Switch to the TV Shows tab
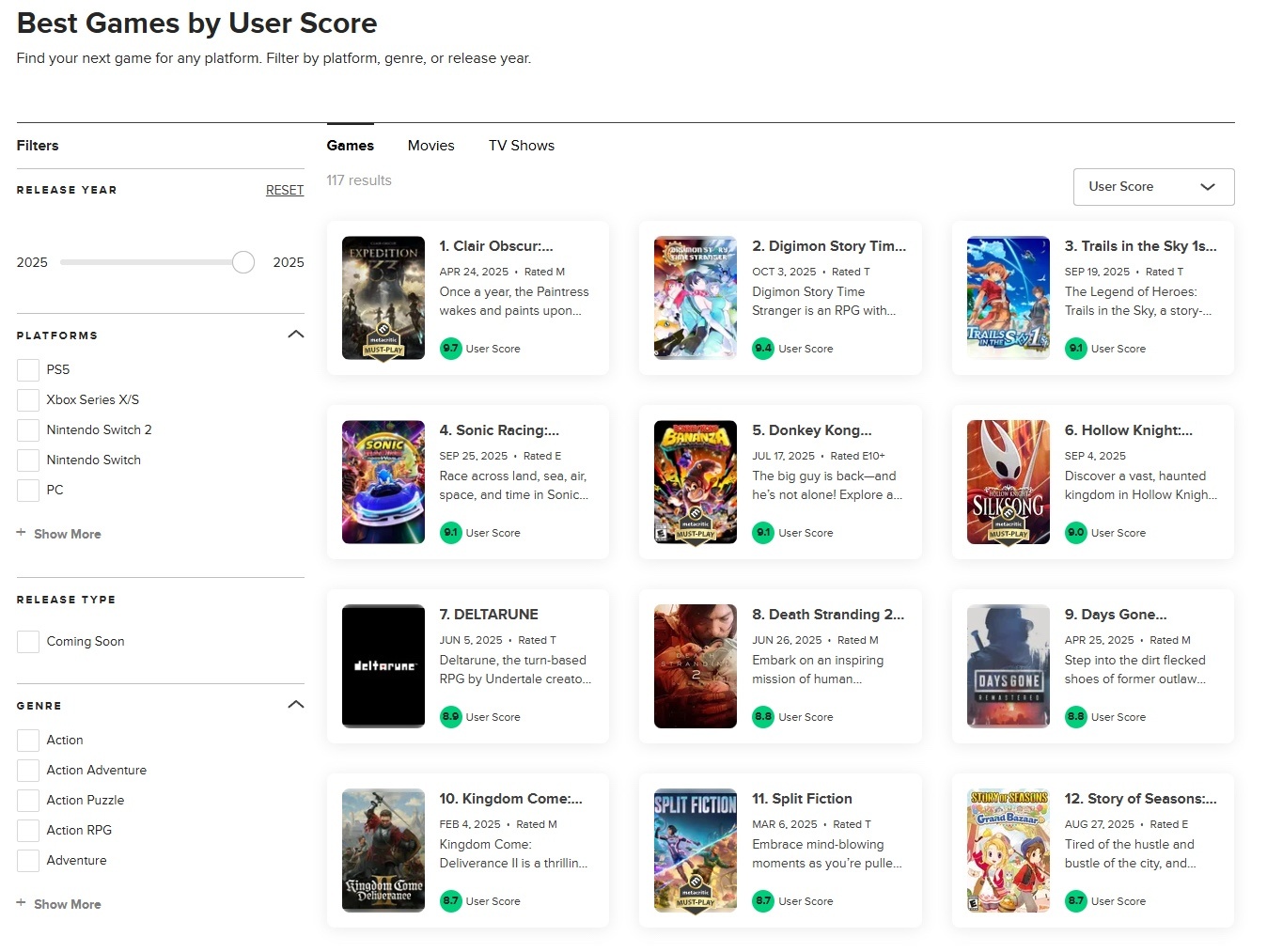The height and width of the screenshot is (952, 1267). [x=522, y=146]
